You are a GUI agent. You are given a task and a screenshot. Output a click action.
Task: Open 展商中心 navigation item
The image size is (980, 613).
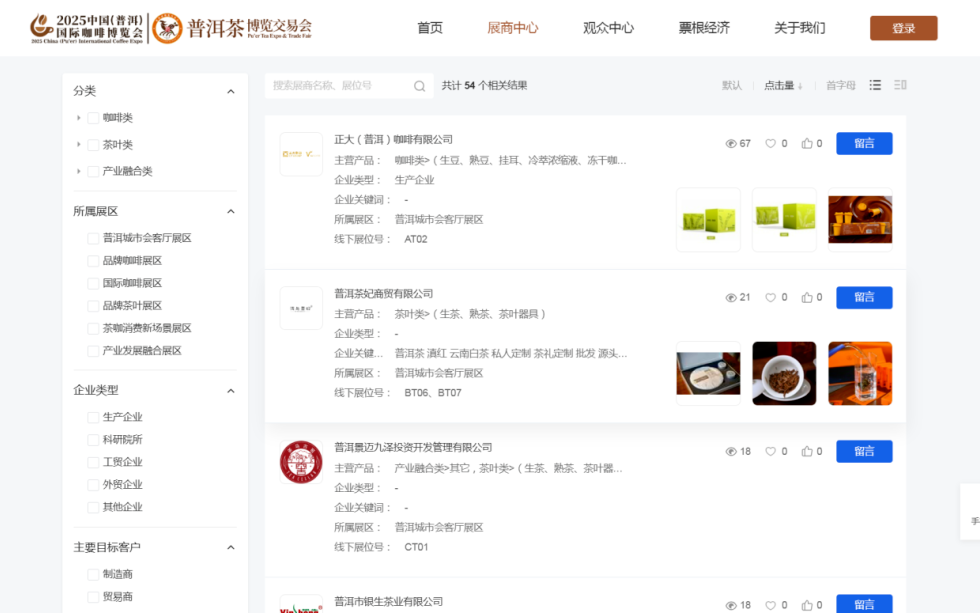(x=512, y=28)
